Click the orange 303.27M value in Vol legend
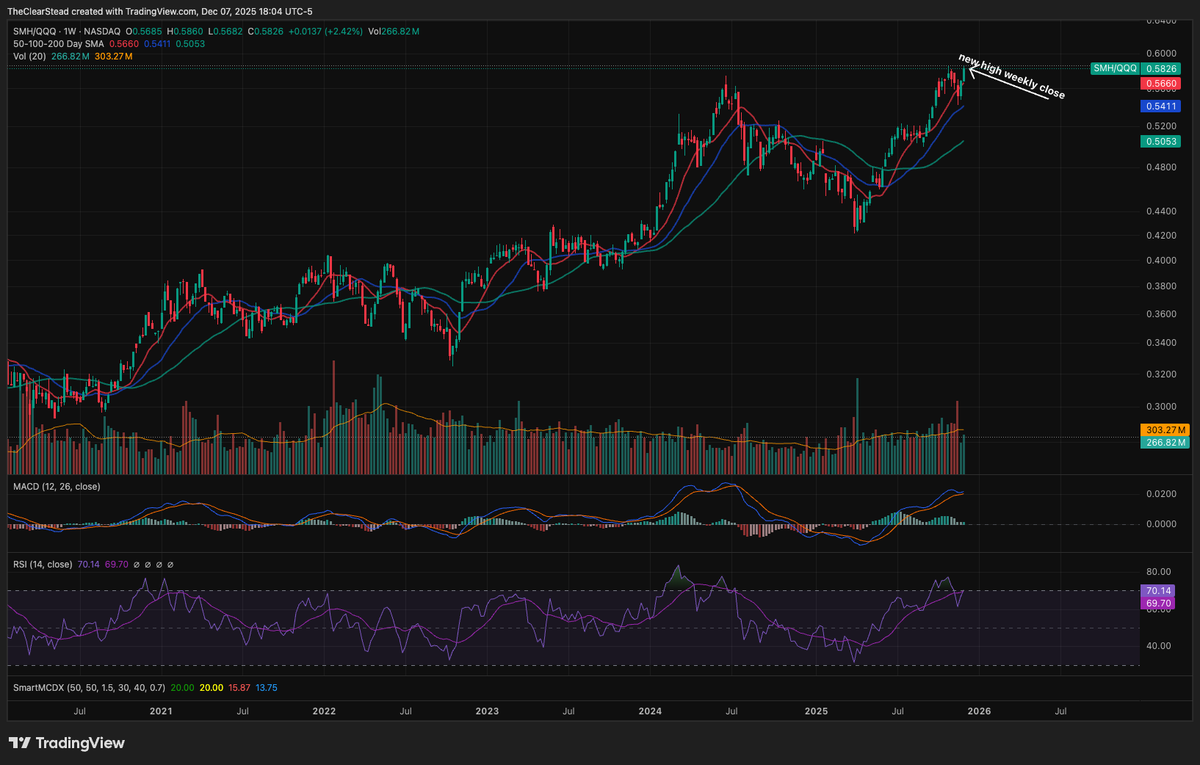The width and height of the screenshot is (1200, 765). (116, 57)
